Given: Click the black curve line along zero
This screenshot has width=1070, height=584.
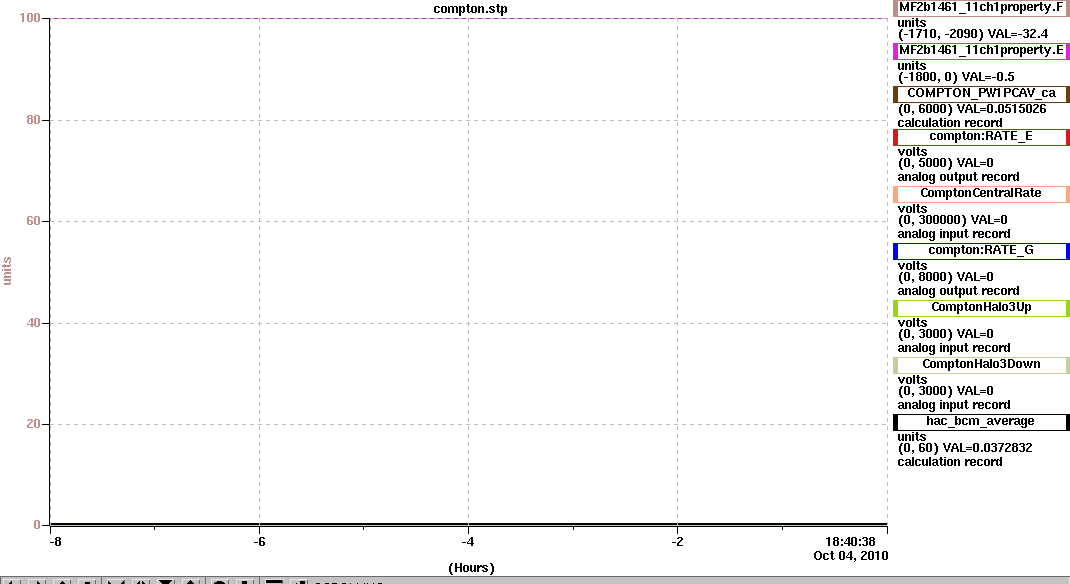Looking at the screenshot, I should pyautogui.click(x=468, y=525).
